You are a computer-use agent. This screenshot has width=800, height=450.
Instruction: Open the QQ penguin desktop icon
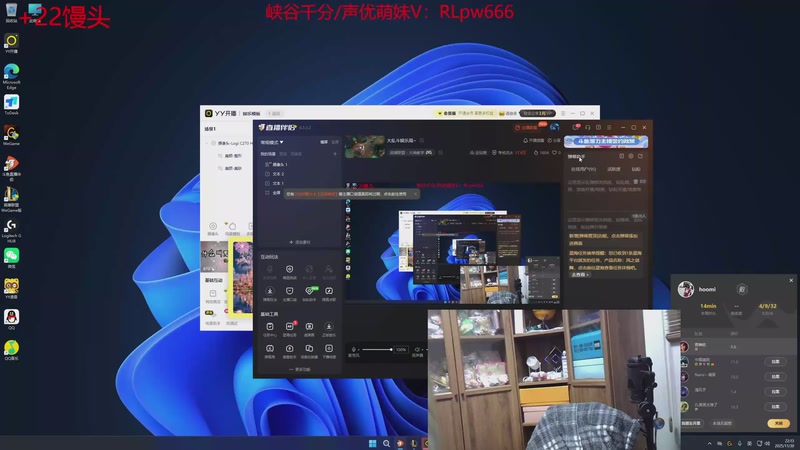pyautogui.click(x=11, y=319)
